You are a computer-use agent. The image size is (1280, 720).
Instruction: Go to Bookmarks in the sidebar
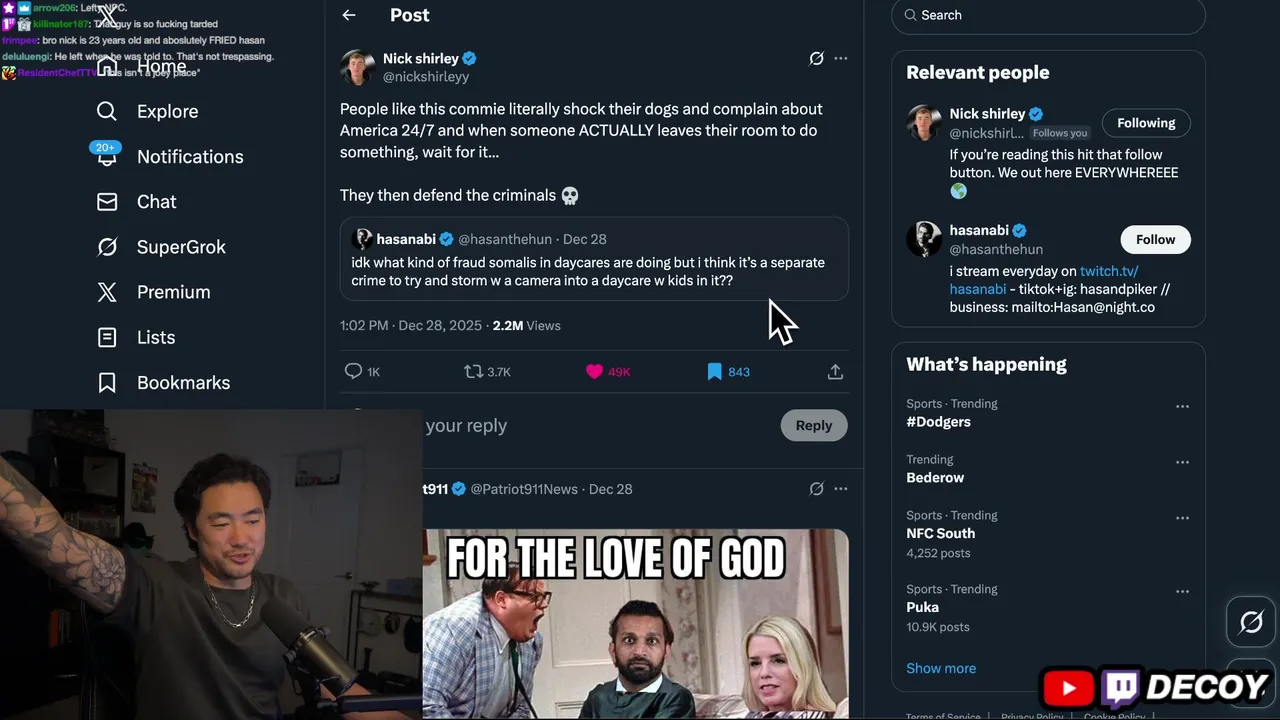point(183,383)
